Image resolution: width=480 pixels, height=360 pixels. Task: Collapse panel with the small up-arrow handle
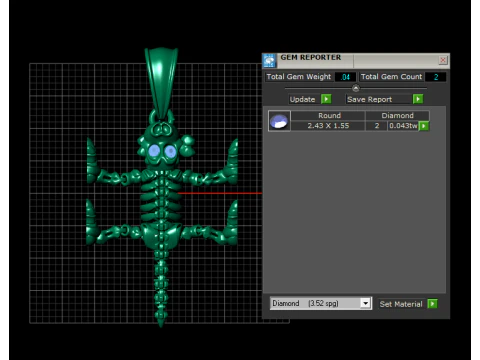(x=356, y=88)
